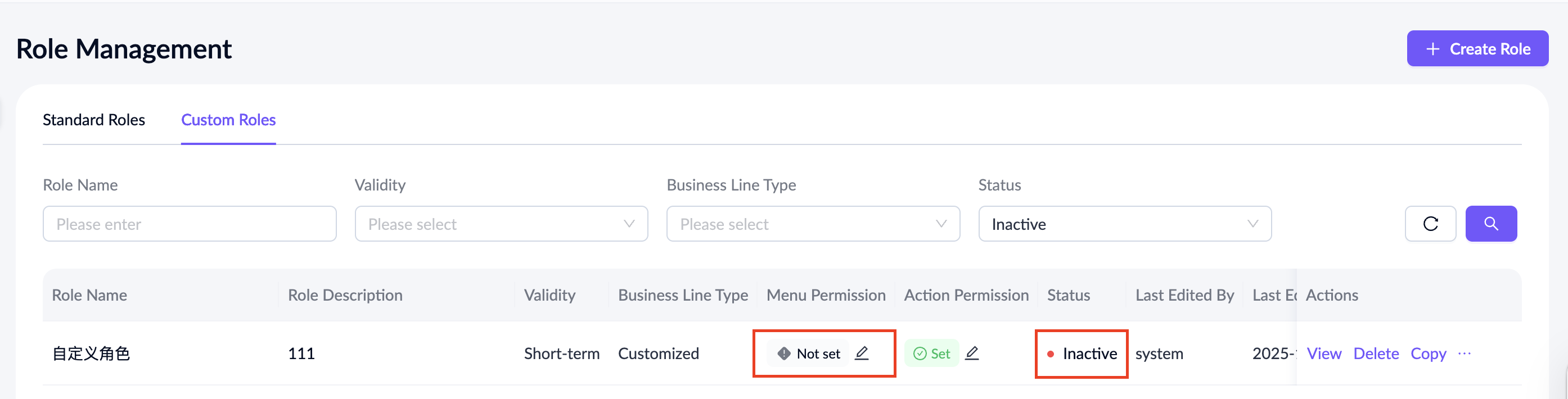Open the Validity filter dropdown
Image resolution: width=1568 pixels, height=399 pixels.
point(501,224)
